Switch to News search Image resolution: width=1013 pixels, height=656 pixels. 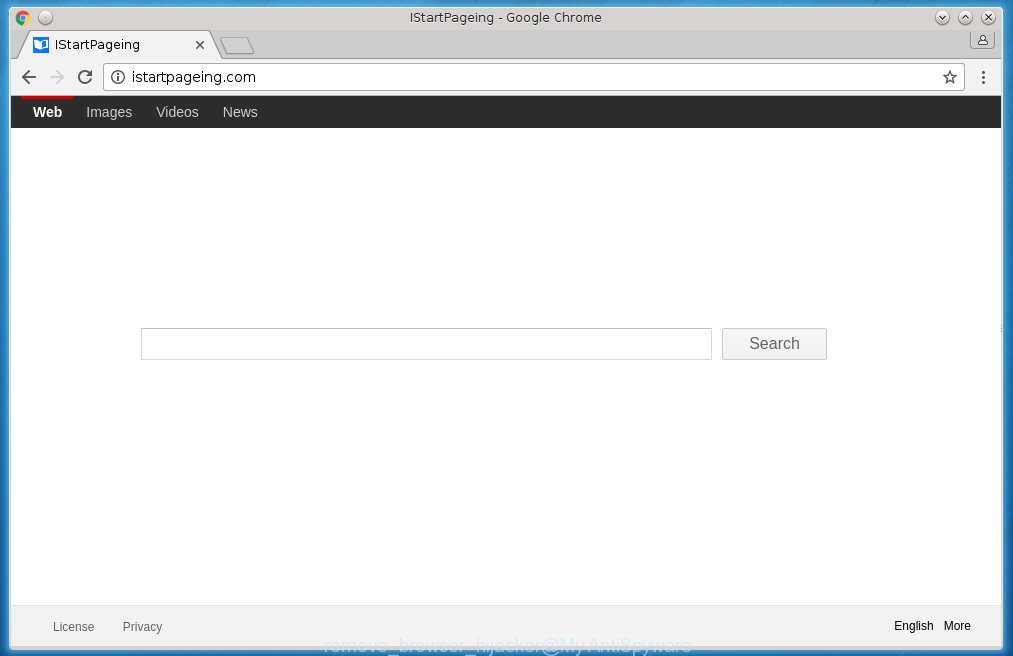(240, 112)
